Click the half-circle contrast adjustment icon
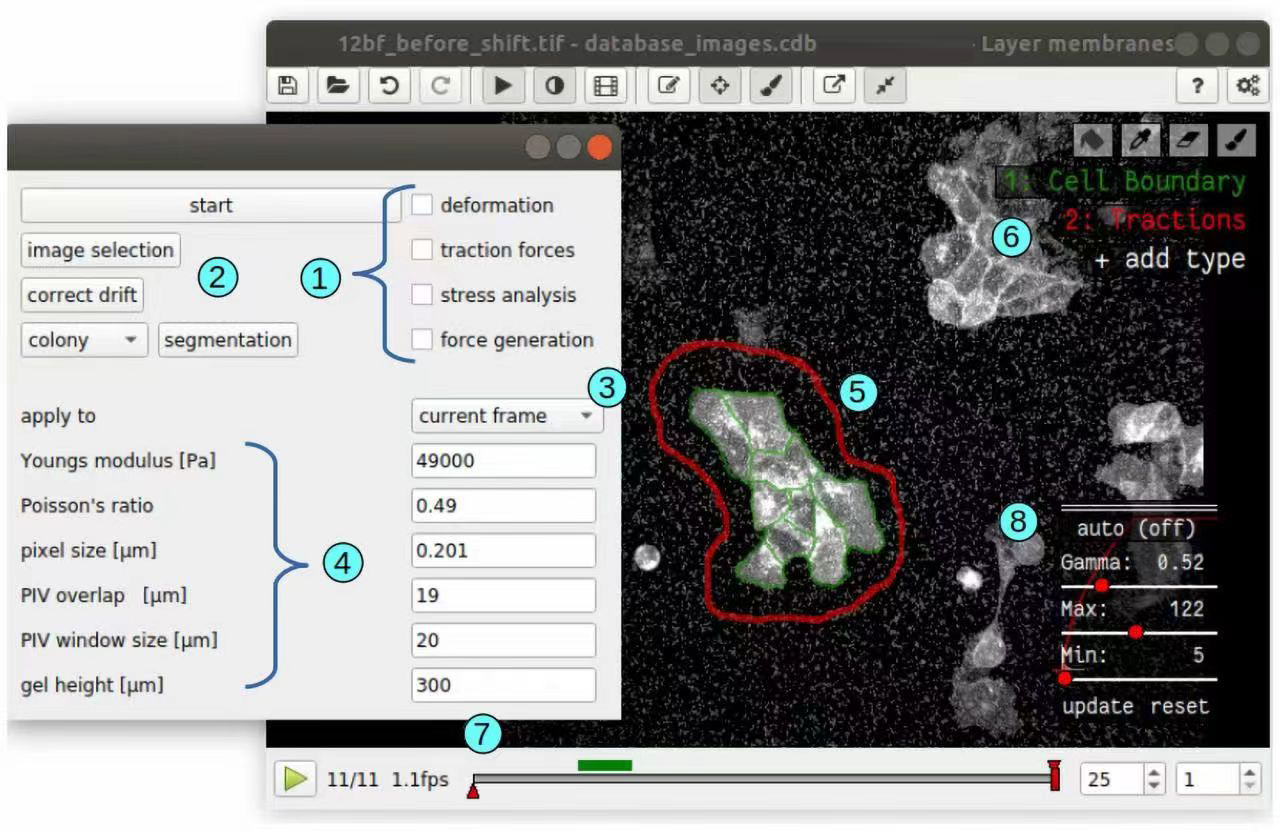This screenshot has width=1280, height=831. (554, 86)
